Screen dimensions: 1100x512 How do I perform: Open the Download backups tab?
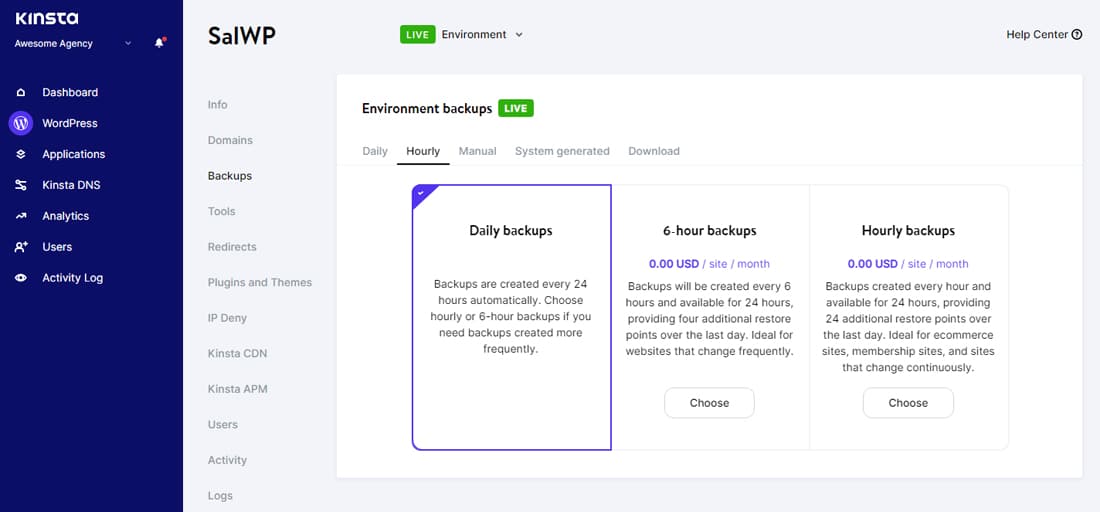(x=654, y=151)
